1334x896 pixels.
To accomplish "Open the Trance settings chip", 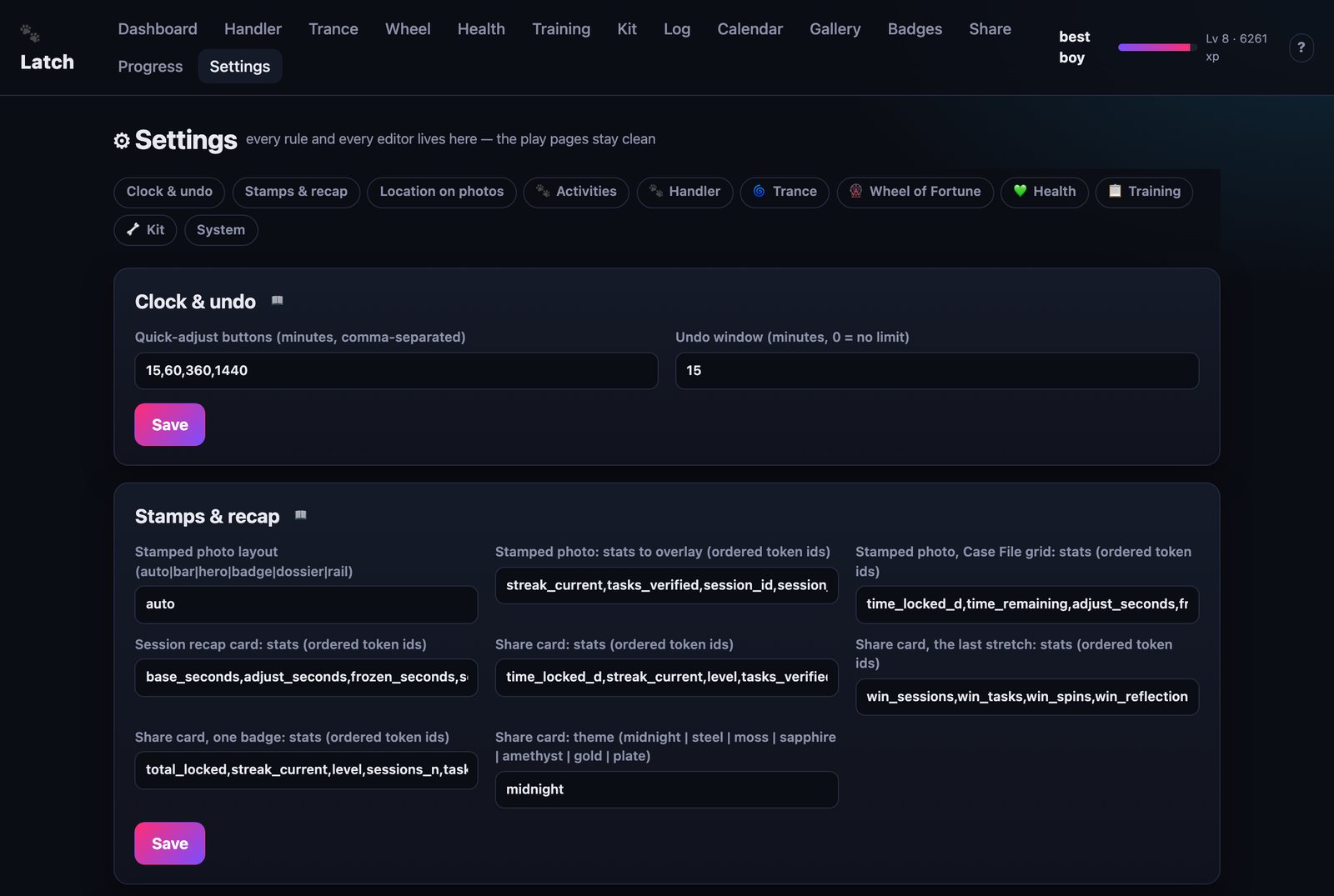I will click(x=785, y=192).
